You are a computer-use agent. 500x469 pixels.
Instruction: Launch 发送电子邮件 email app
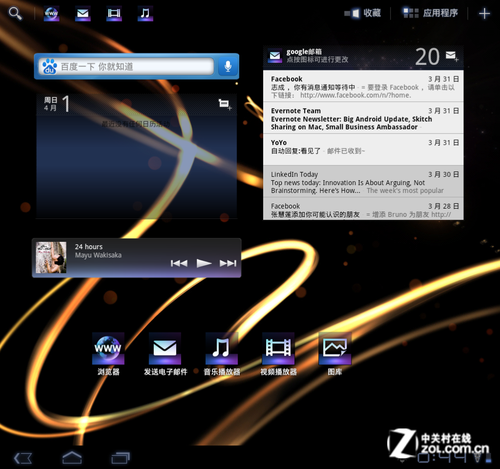[165, 354]
